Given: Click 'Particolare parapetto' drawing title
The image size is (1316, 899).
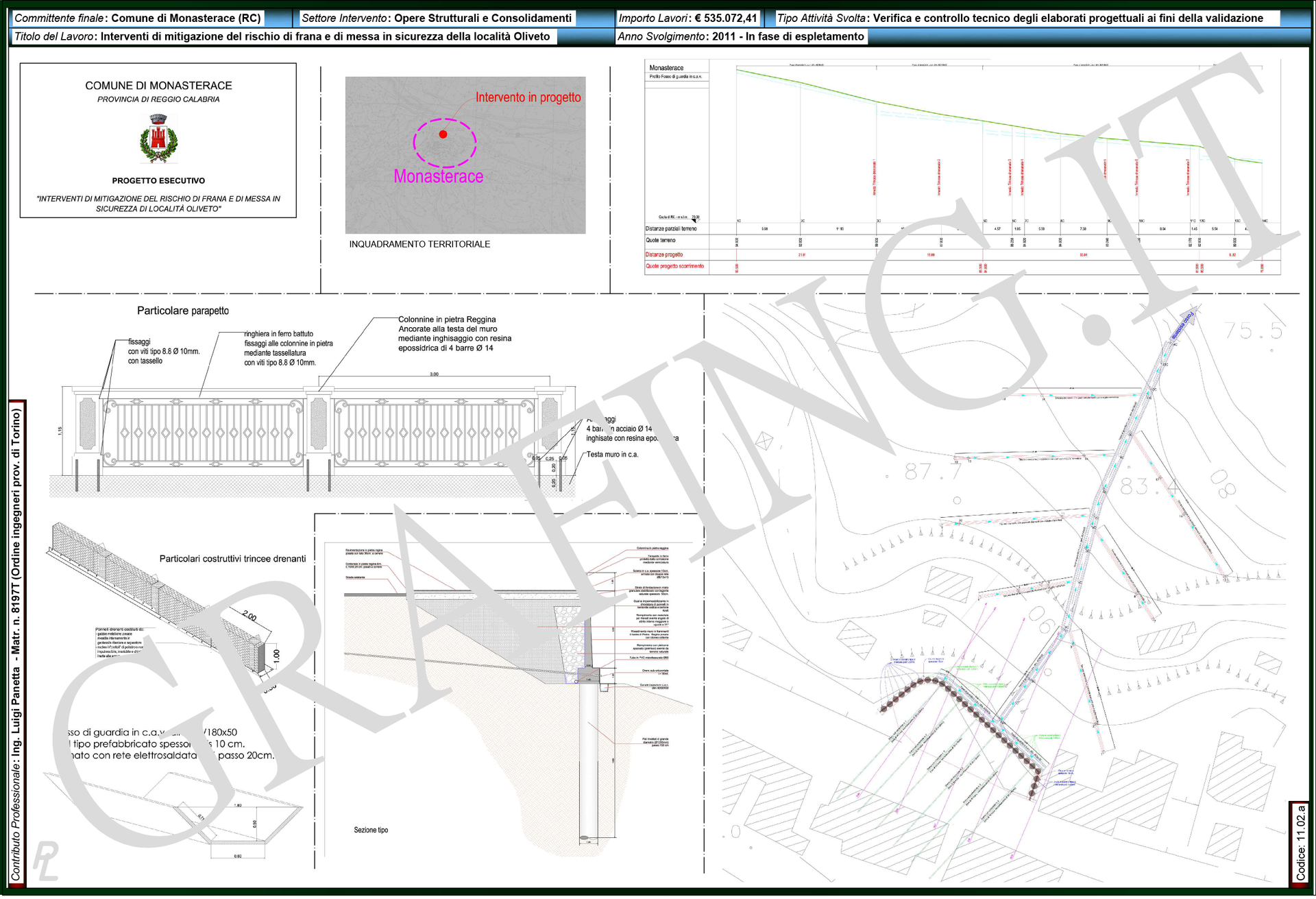Looking at the screenshot, I should (x=183, y=311).
